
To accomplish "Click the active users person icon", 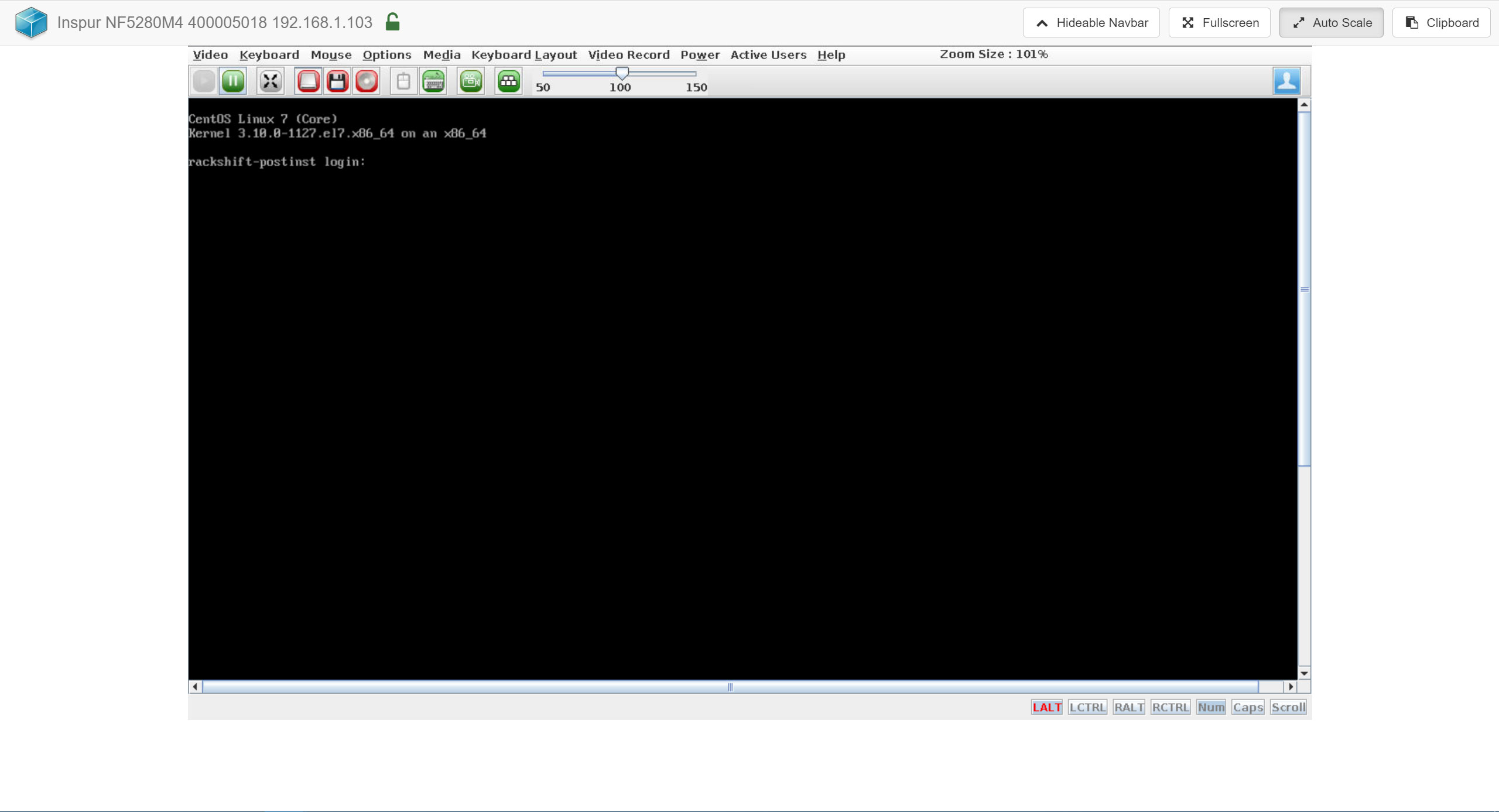I will coord(1287,81).
